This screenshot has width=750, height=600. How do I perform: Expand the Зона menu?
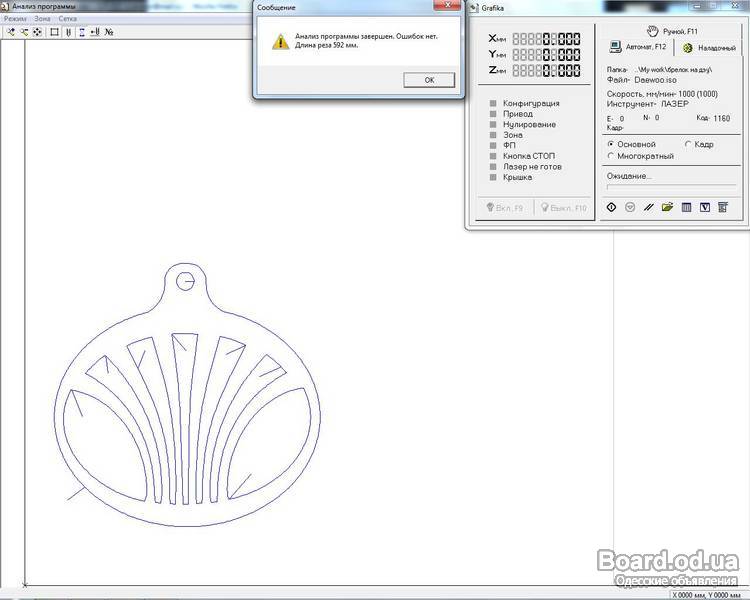[42, 19]
